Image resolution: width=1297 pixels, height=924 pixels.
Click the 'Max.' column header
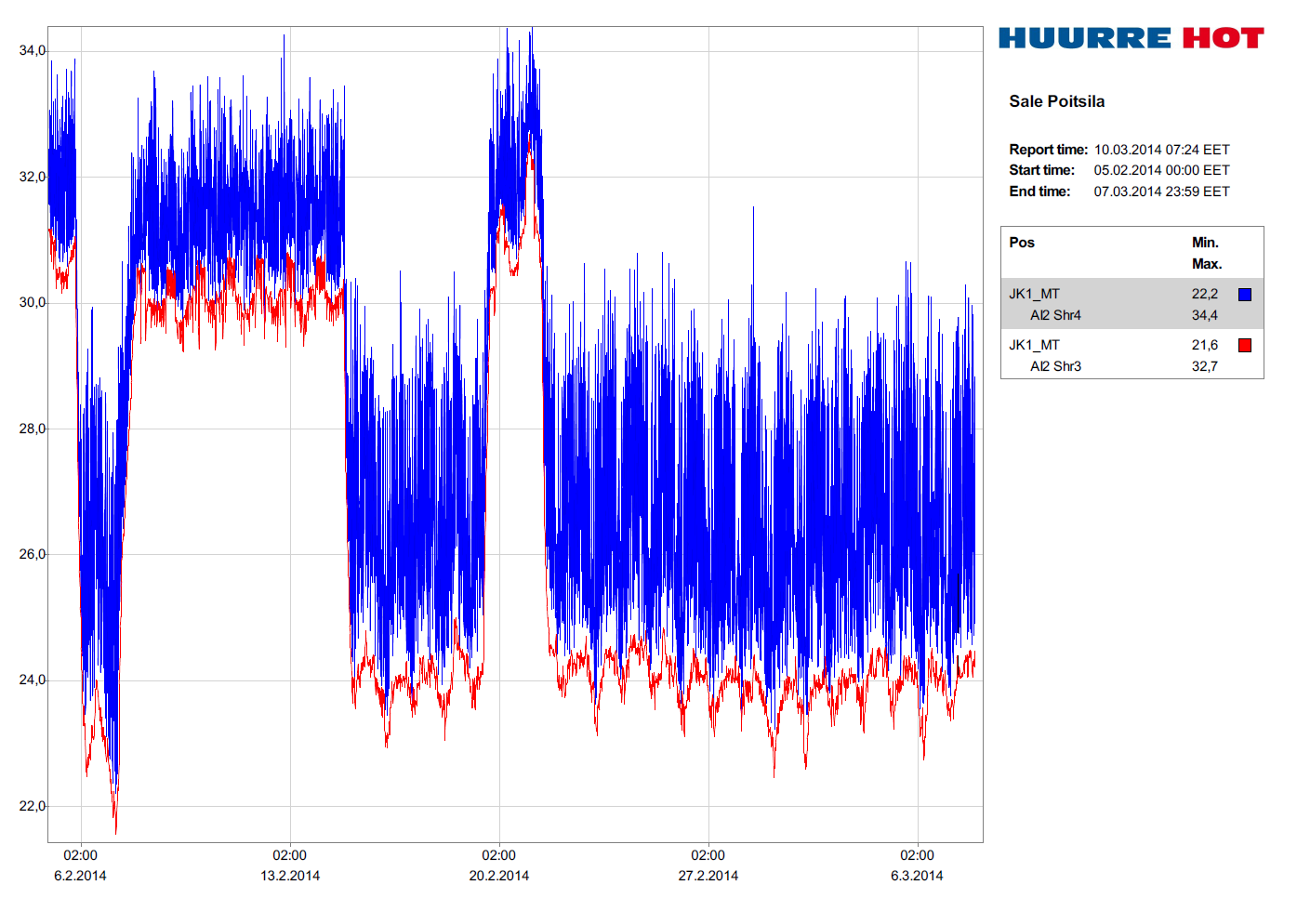pyautogui.click(x=1207, y=264)
